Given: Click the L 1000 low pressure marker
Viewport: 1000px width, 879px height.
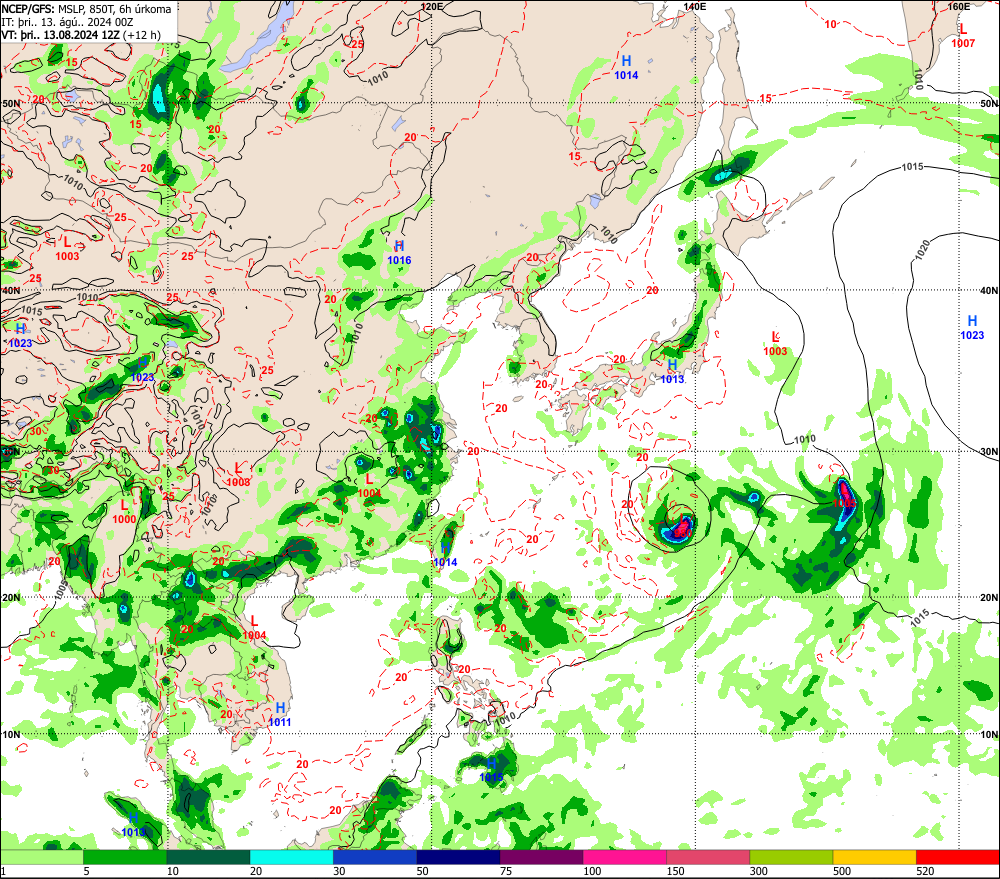Looking at the screenshot, I should 124,512.
